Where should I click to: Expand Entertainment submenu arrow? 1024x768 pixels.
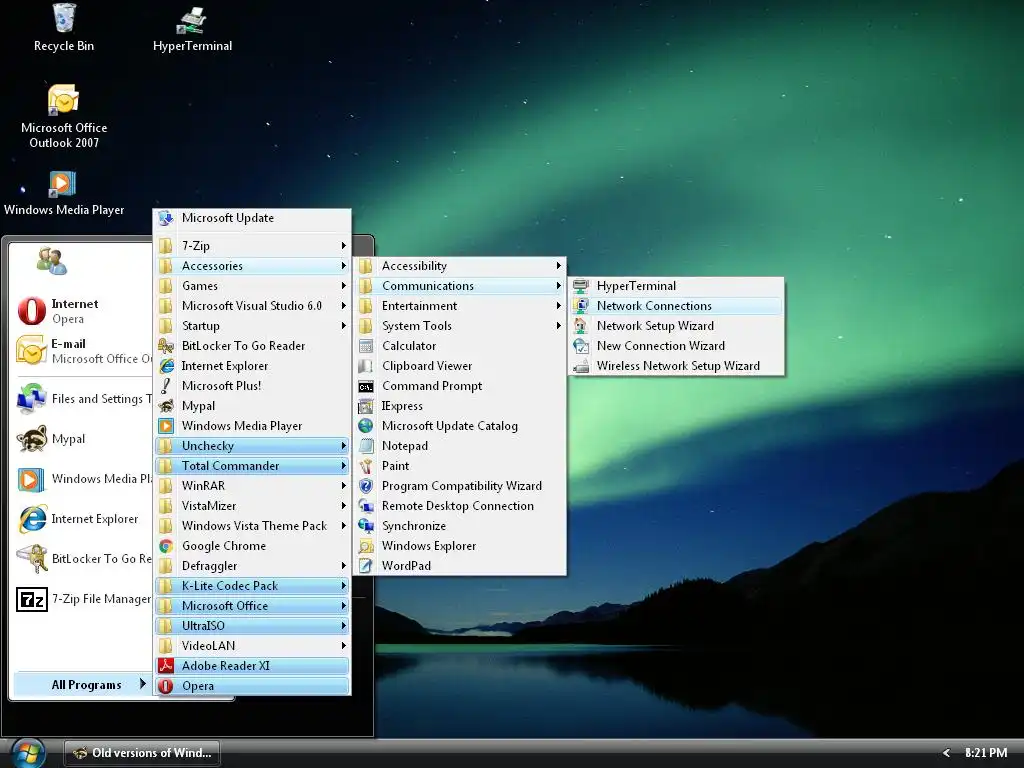[558, 306]
